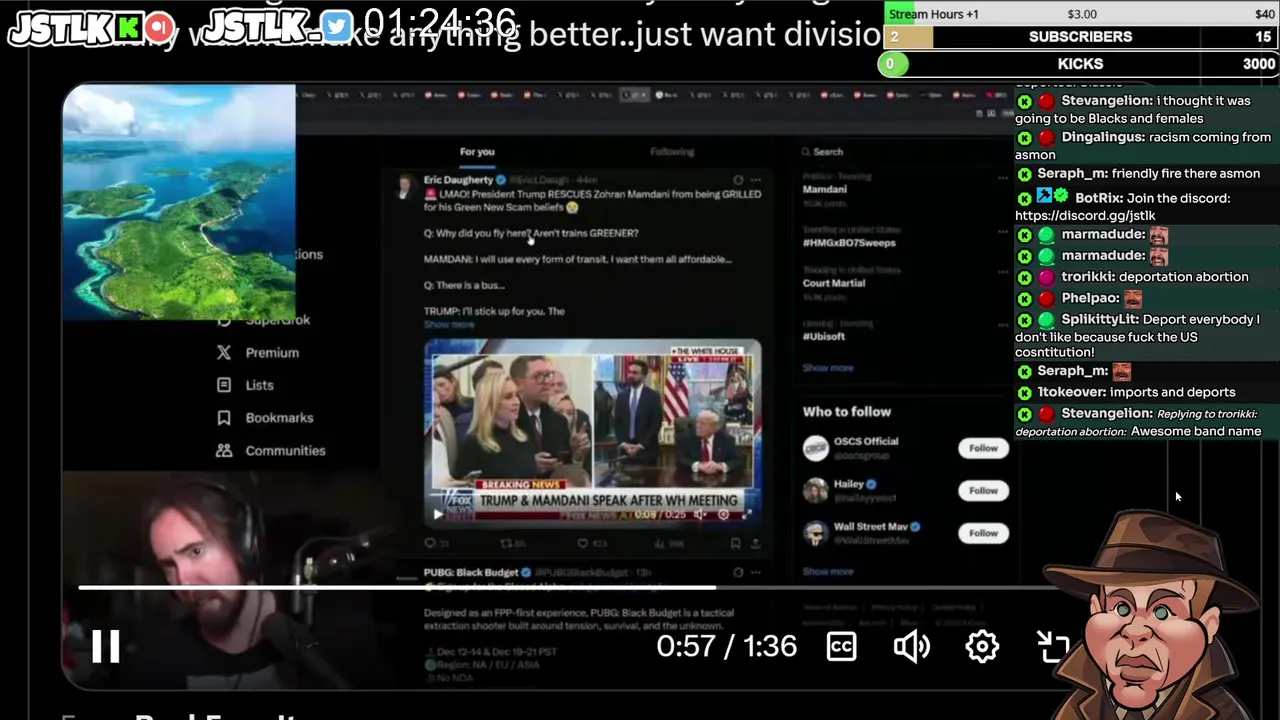Click the Stream Hours +1 goal bar

click(1081, 14)
